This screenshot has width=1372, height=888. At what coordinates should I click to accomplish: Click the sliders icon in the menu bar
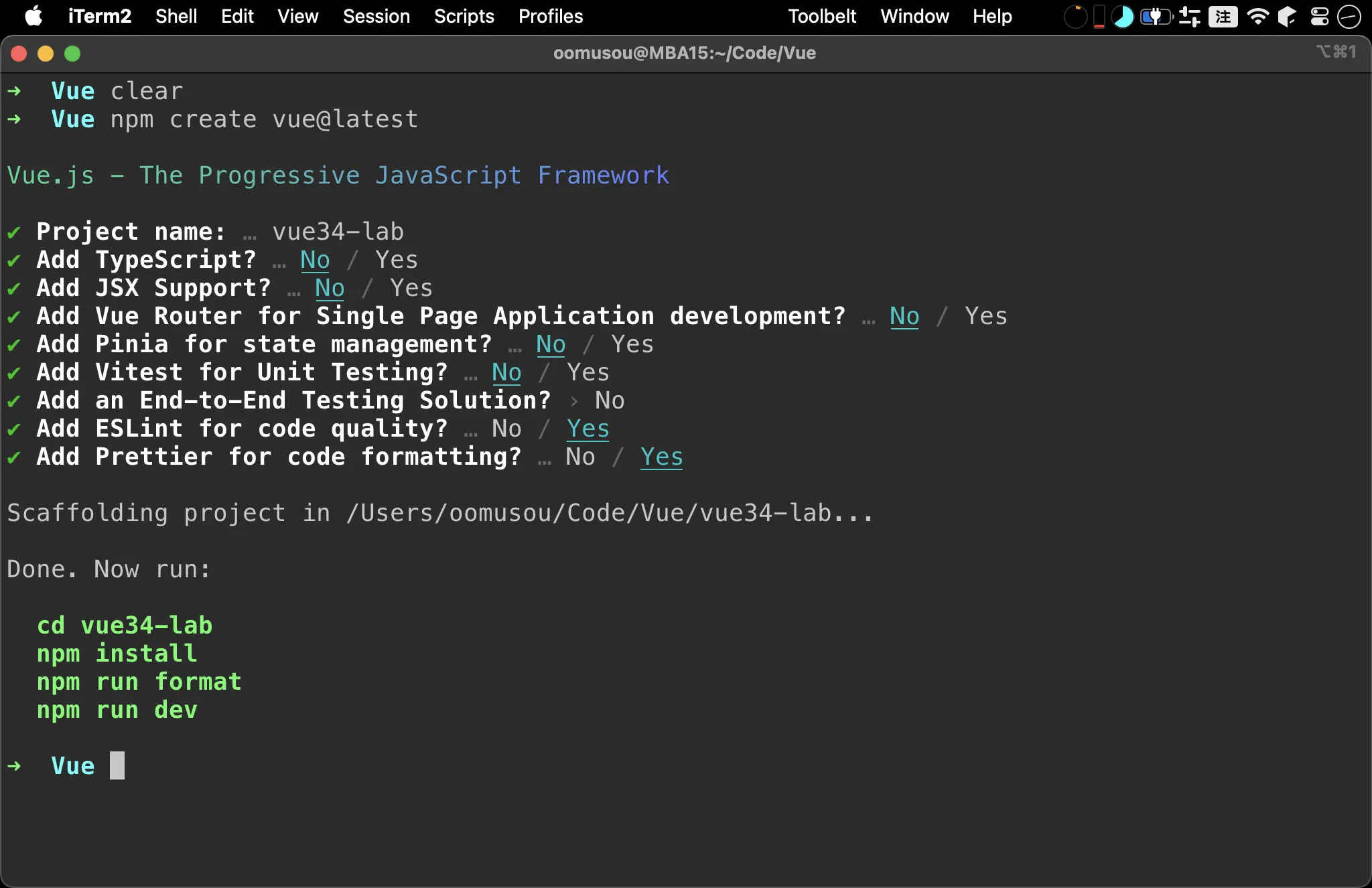coord(1190,16)
